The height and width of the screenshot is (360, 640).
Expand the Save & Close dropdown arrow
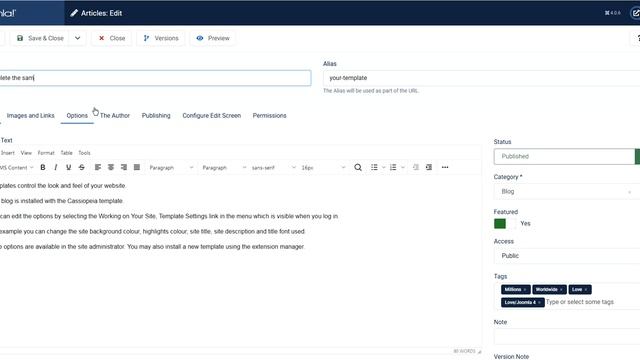(78, 38)
